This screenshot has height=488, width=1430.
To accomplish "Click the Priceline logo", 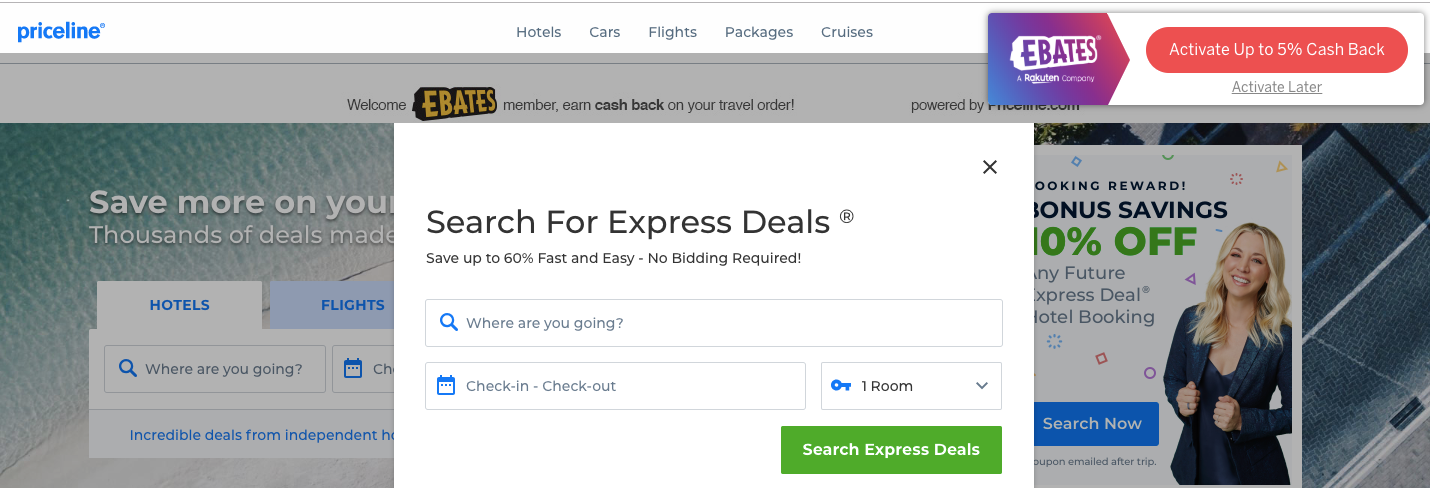I will [61, 32].
